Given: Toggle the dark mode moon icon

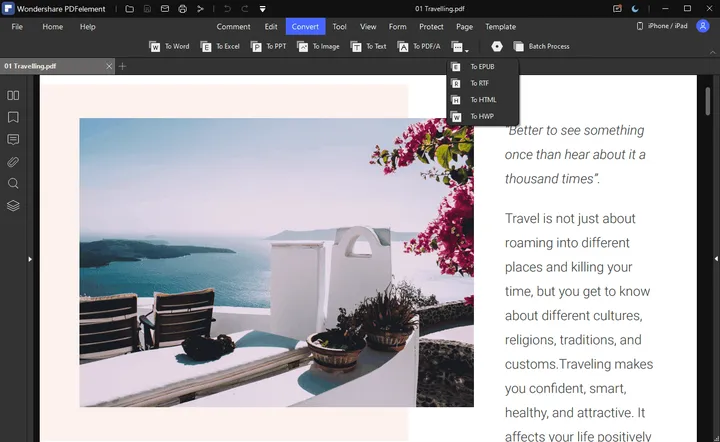Looking at the screenshot, I should [x=635, y=8].
